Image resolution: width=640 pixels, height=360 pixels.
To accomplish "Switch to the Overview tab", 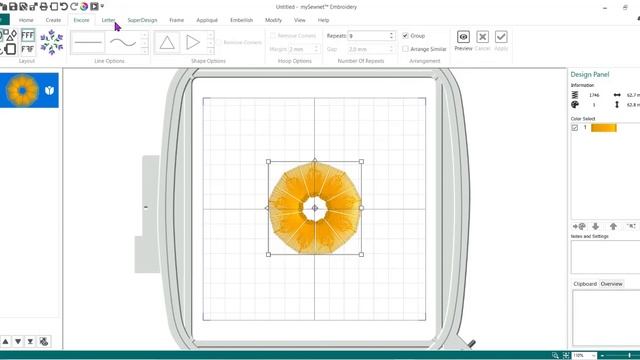I will pyautogui.click(x=611, y=284).
